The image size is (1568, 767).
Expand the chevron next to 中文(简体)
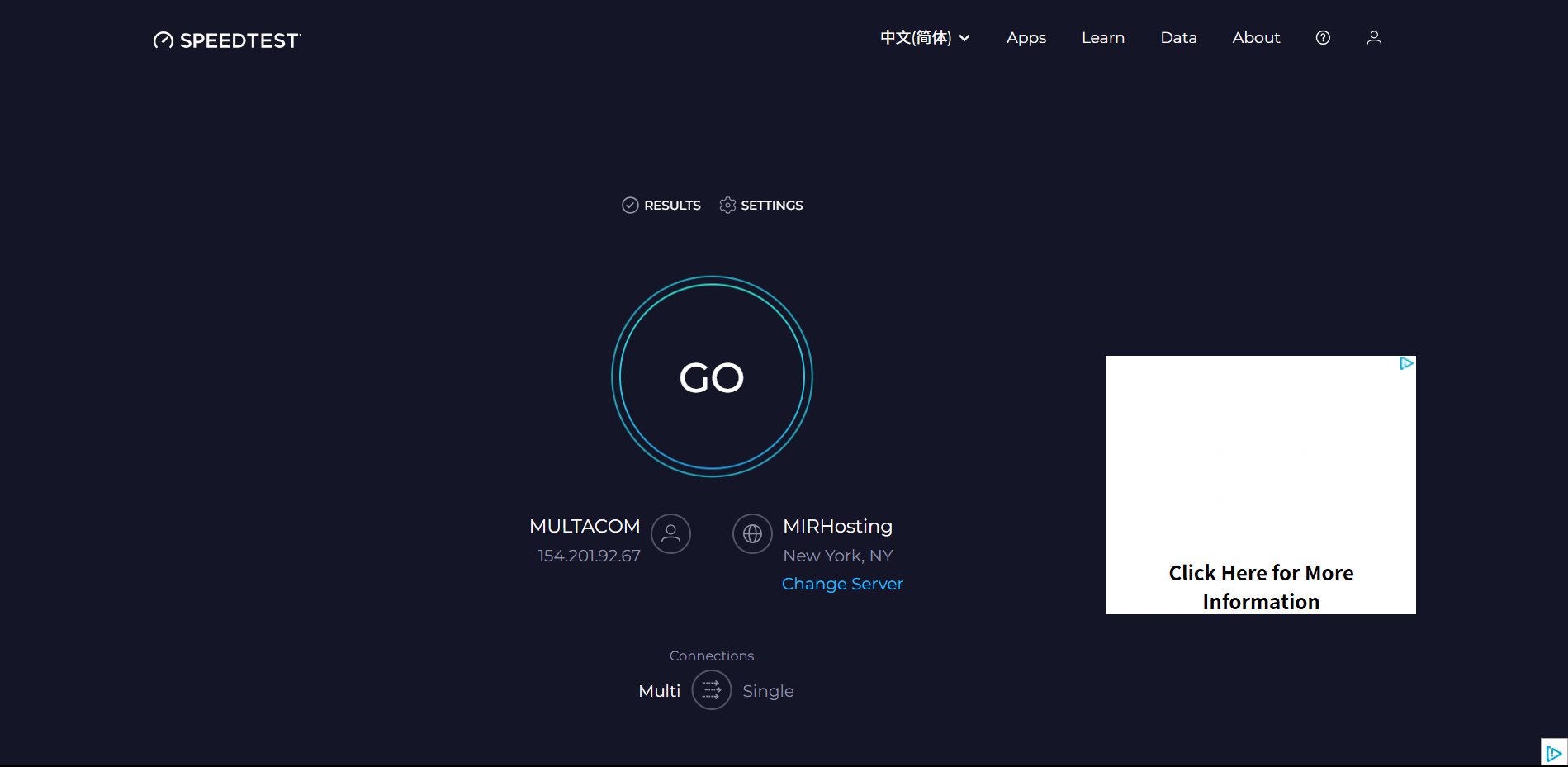[964, 37]
